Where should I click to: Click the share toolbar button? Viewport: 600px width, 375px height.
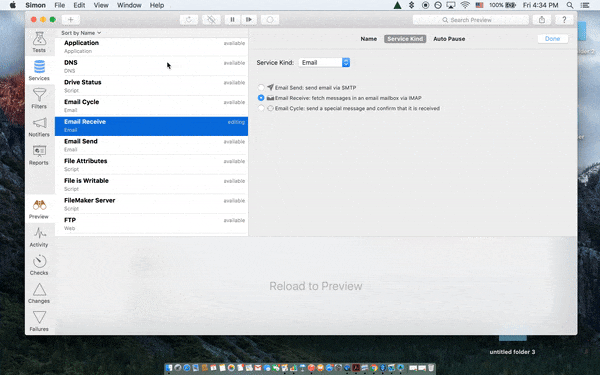coord(542,20)
